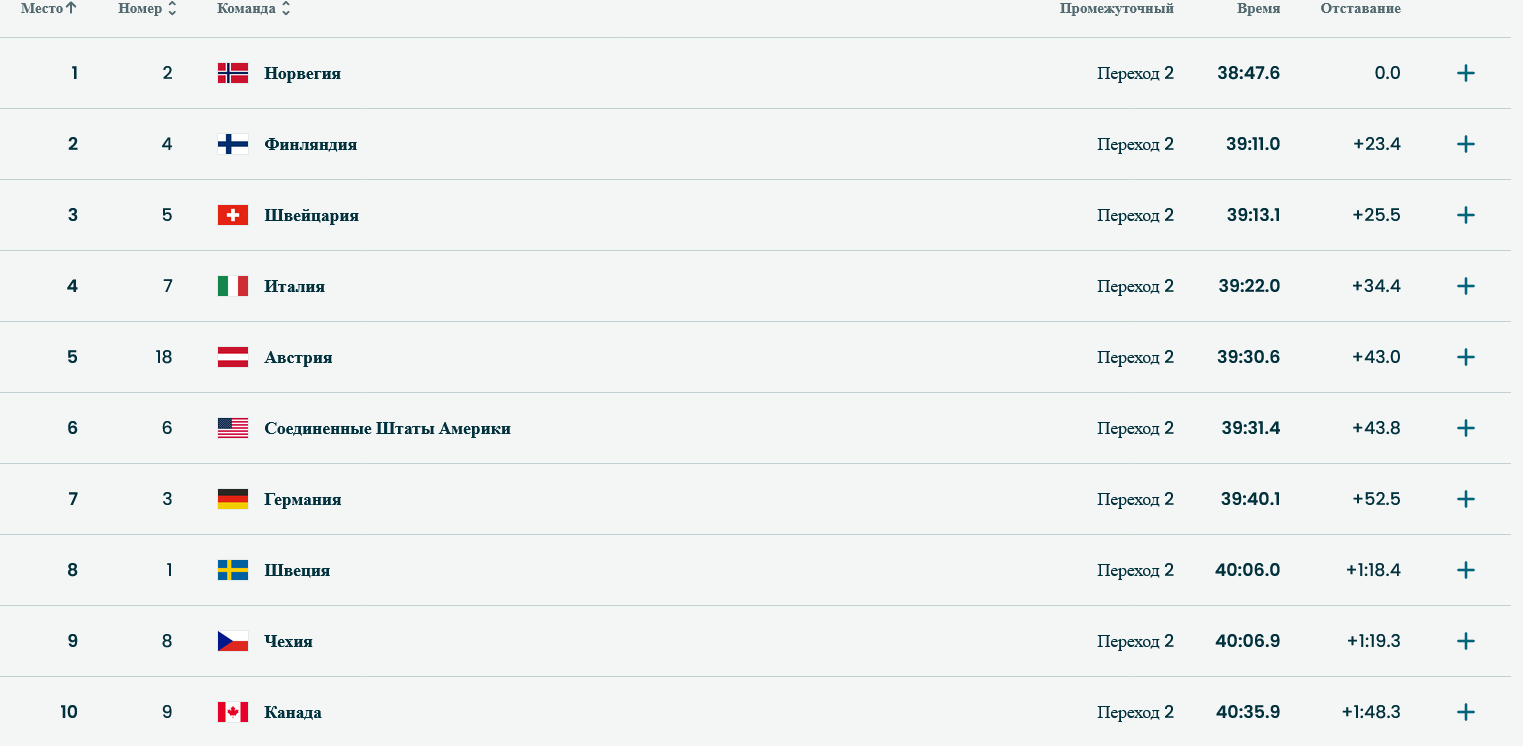The width and height of the screenshot is (1523, 746).
Task: Expand the Норвегия row details
Action: click(1465, 73)
